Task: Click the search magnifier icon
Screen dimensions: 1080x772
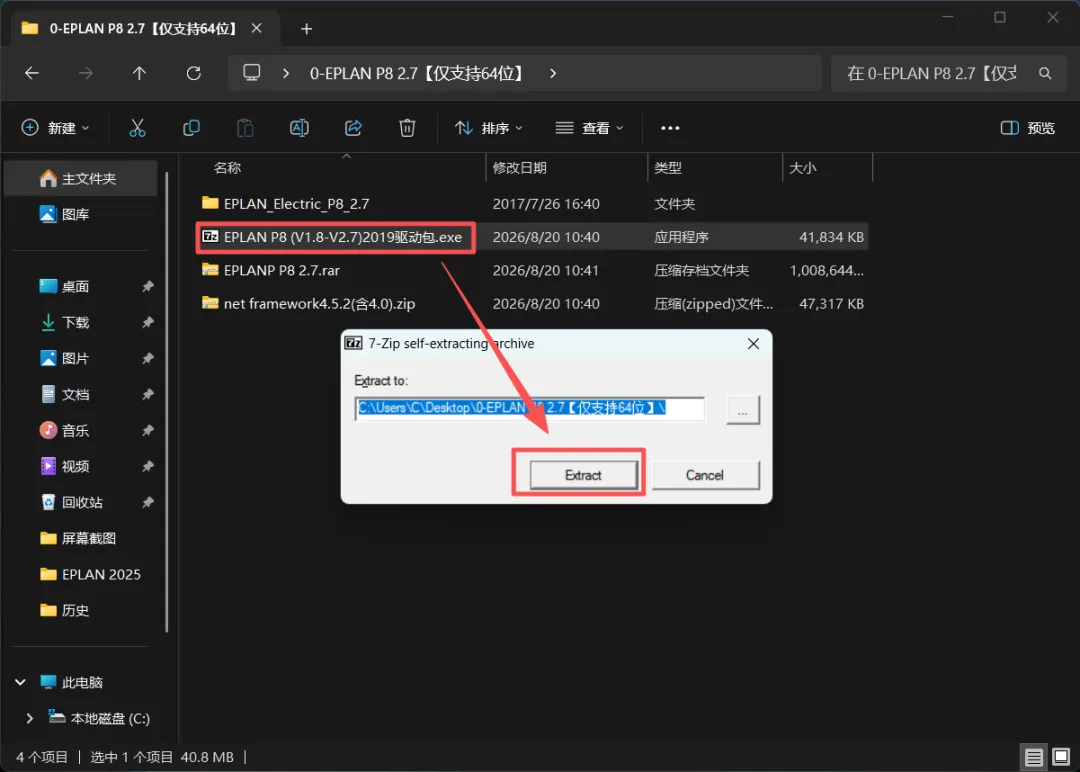Action: coord(1045,73)
